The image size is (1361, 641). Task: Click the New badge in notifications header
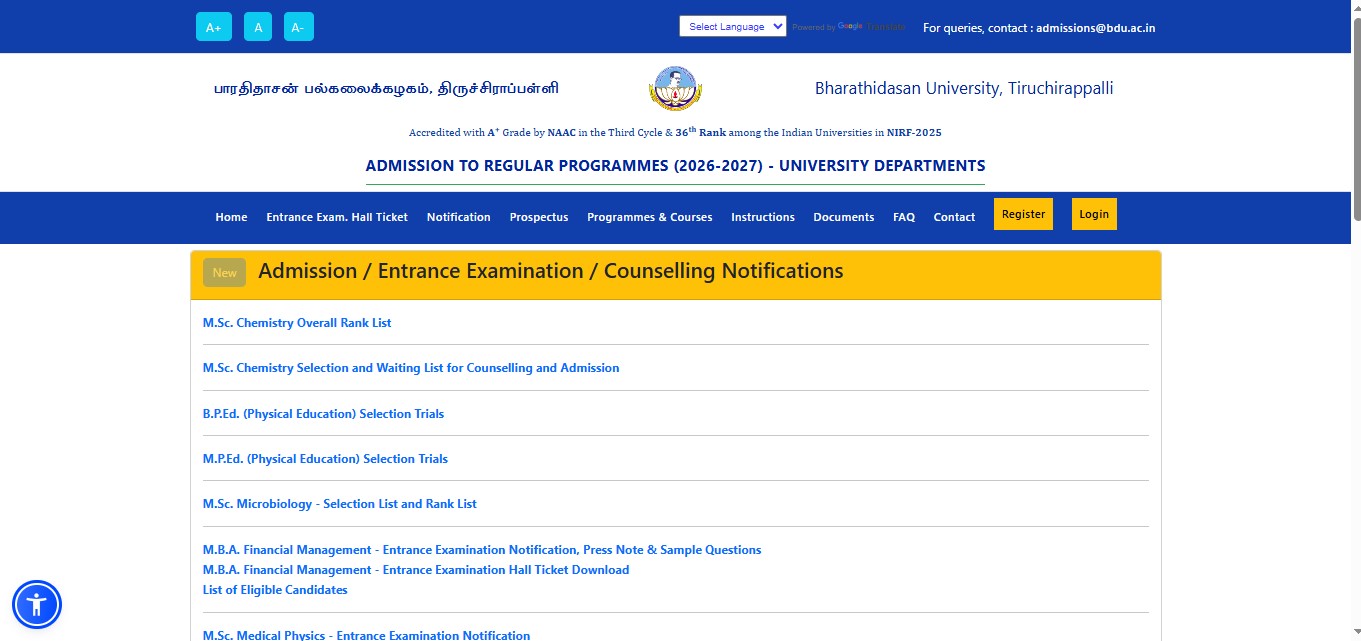[x=224, y=272]
